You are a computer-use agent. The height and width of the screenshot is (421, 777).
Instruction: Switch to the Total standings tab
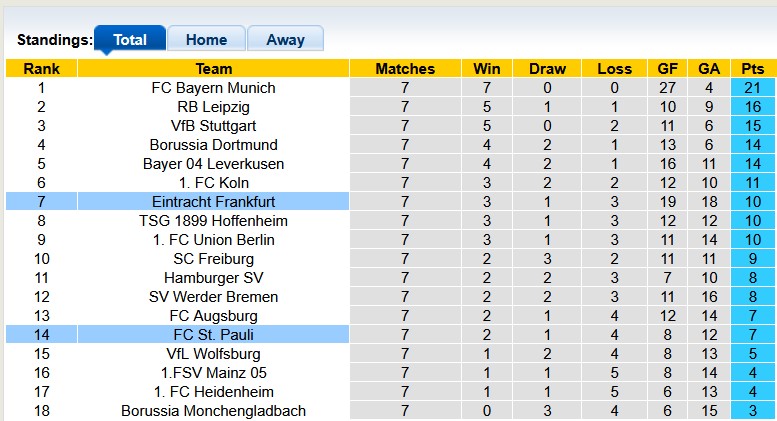point(130,40)
